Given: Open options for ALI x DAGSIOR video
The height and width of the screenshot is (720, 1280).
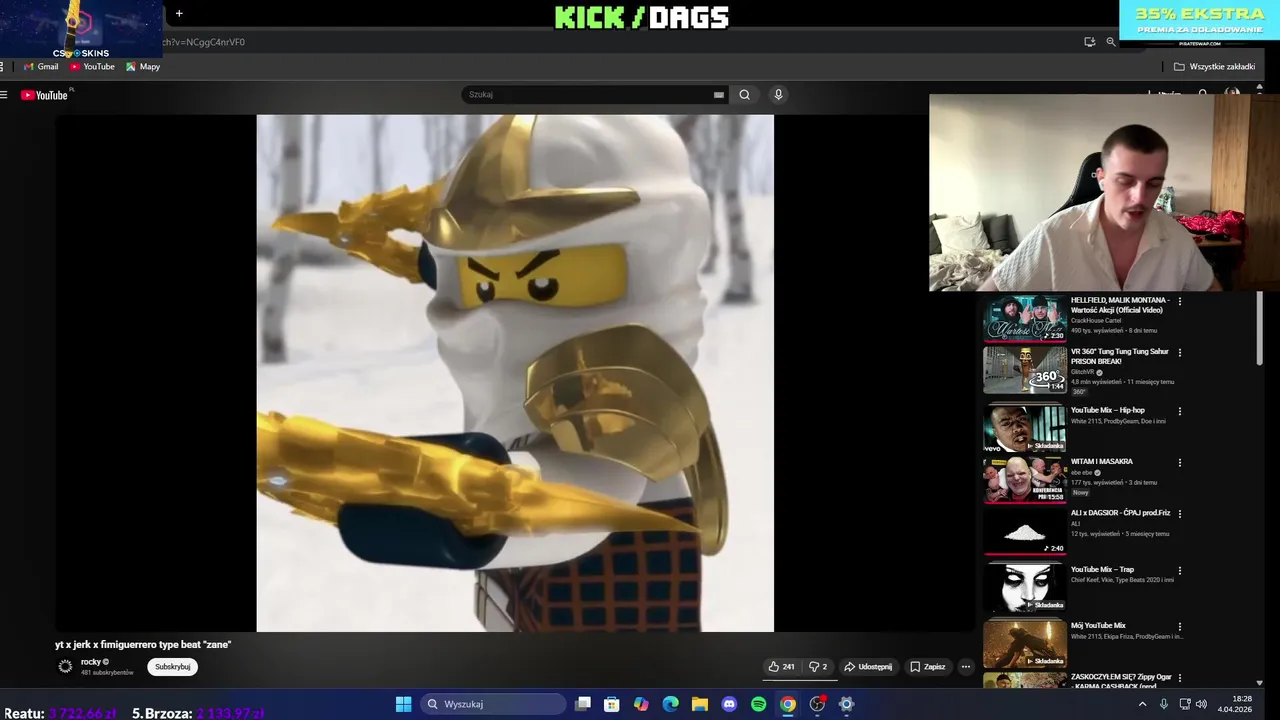Looking at the screenshot, I should click(x=1180, y=514).
